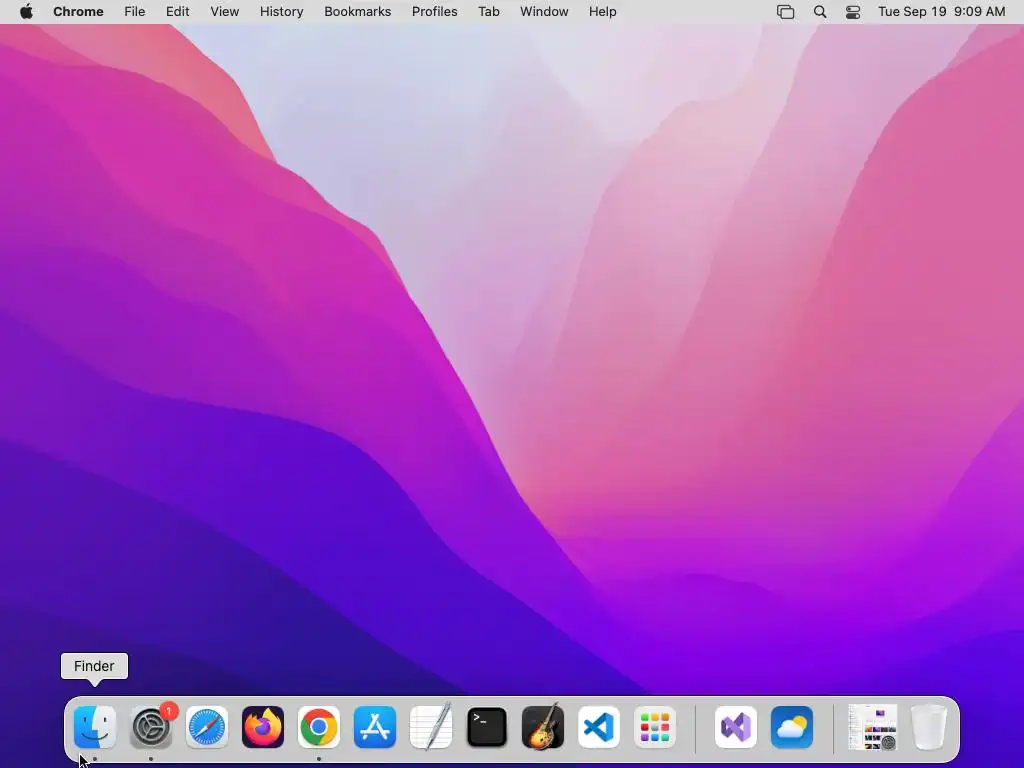This screenshot has height=768, width=1024.
Task: Open the Trash in the Dock
Action: click(929, 727)
